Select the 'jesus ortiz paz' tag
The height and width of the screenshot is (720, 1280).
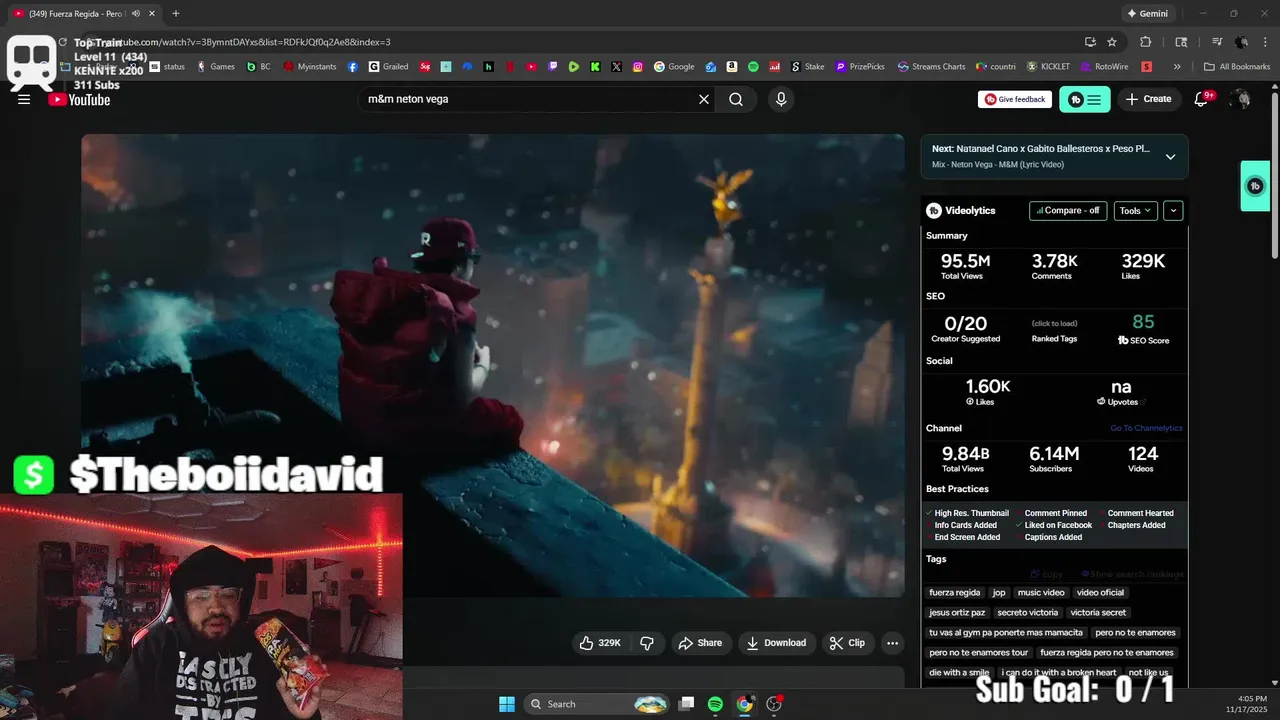point(957,612)
